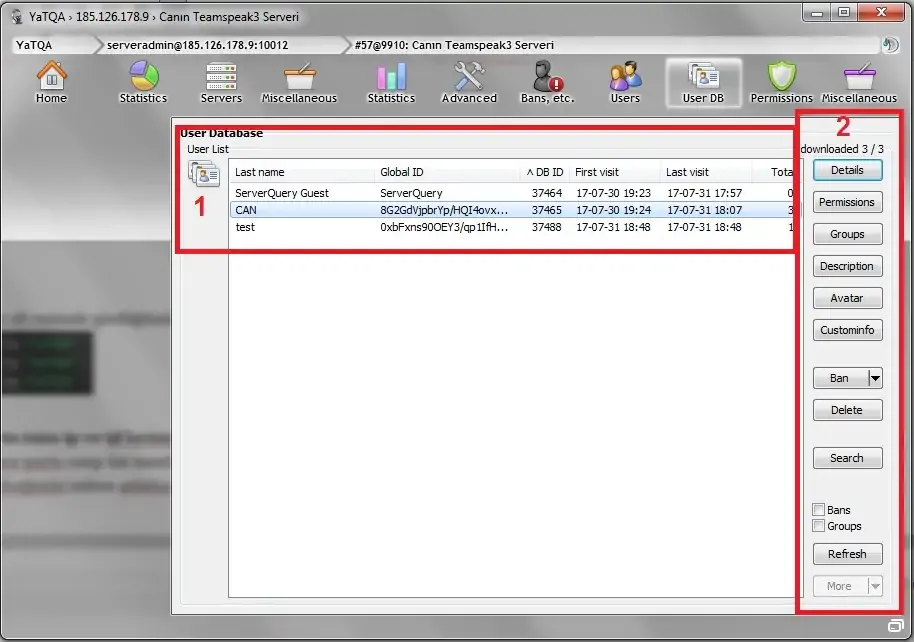Click the Details button

847,170
